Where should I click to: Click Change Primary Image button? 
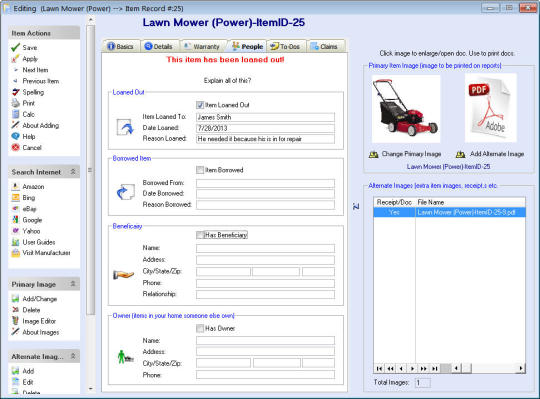pos(405,154)
